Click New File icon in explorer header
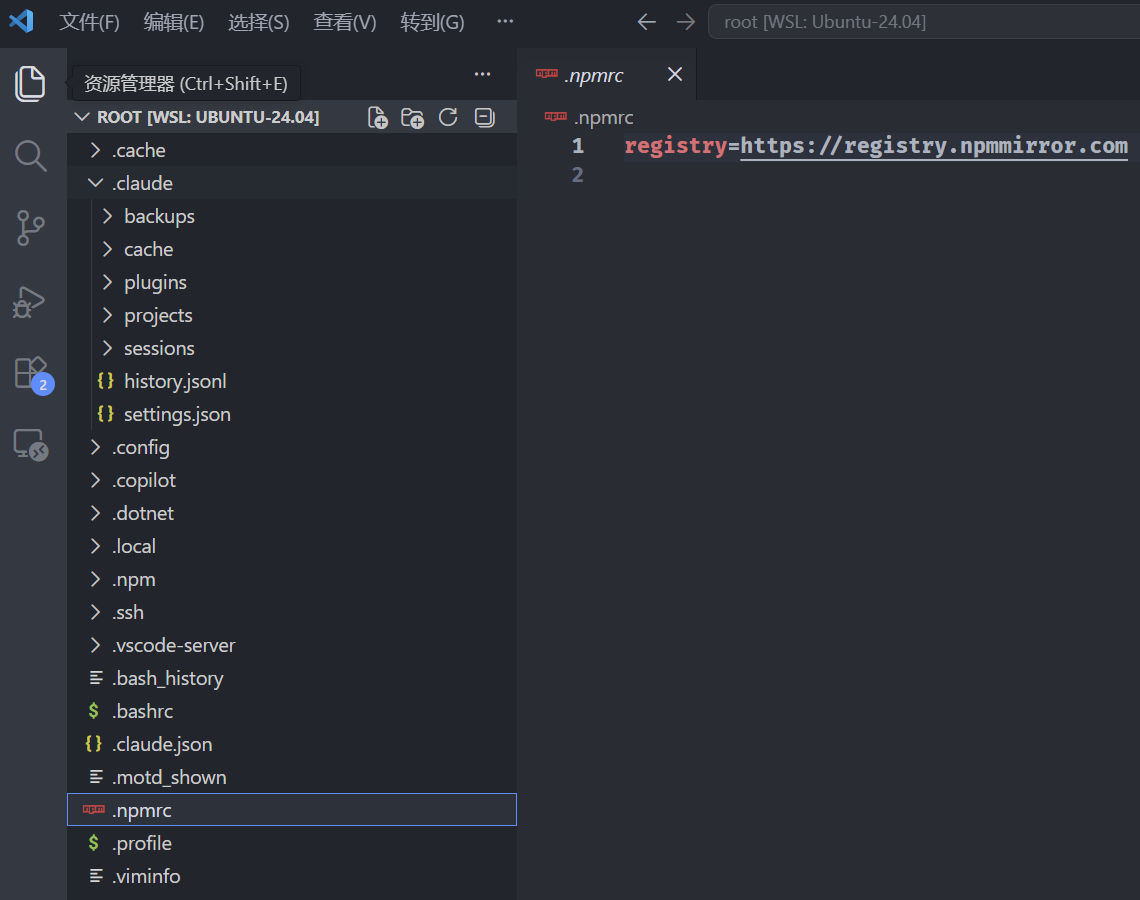1140x900 pixels. pos(377,118)
